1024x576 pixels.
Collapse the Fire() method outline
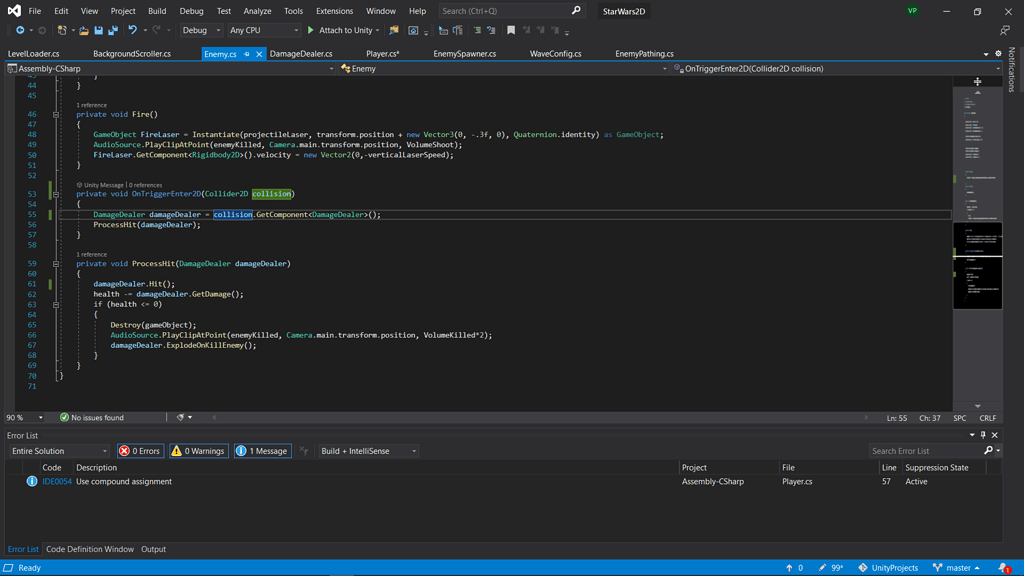pyautogui.click(x=56, y=114)
